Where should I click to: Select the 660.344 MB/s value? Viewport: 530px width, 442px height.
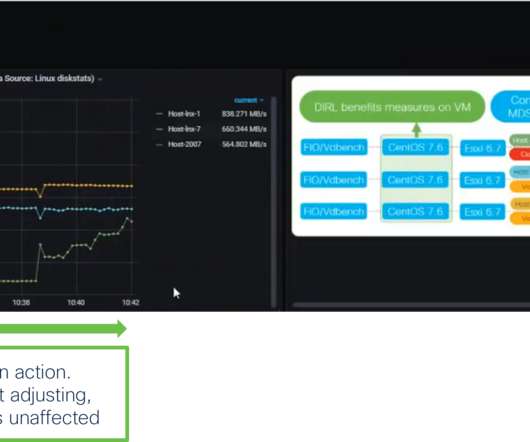[x=244, y=129]
